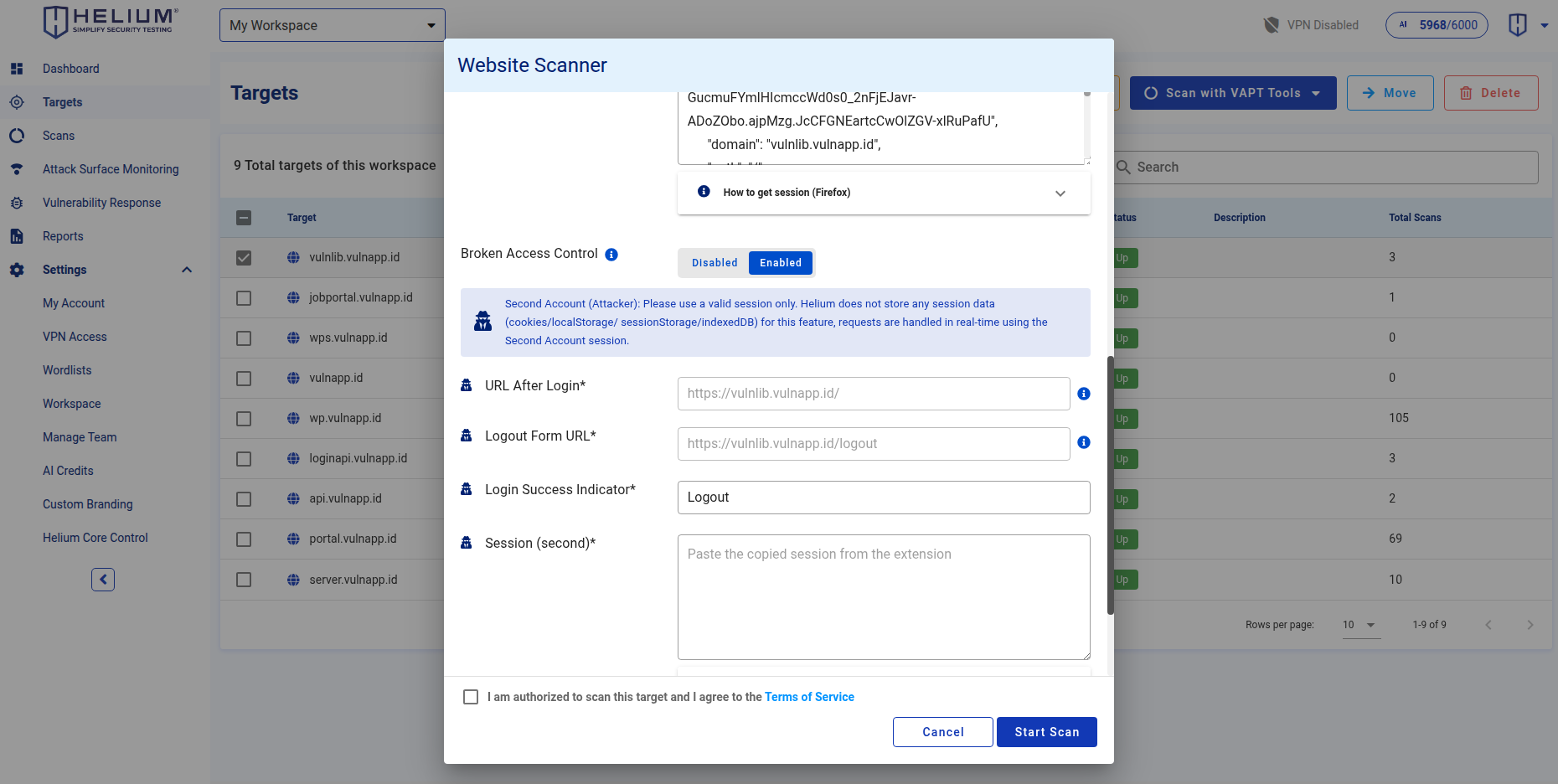This screenshot has width=1558, height=784.
Task: Open the account menu caret
Action: coord(1545,25)
